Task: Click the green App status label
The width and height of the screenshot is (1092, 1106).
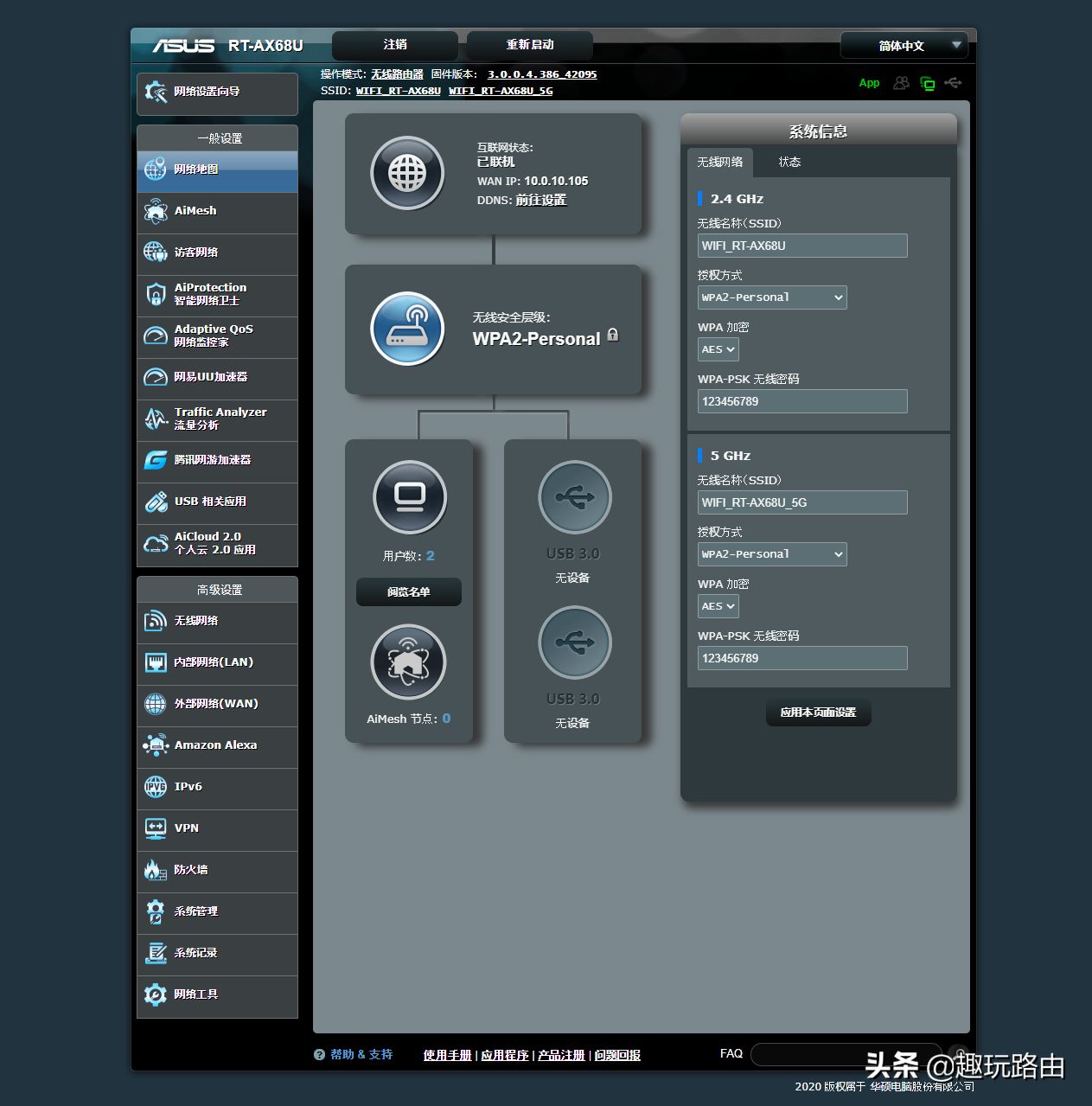Action: click(x=869, y=83)
